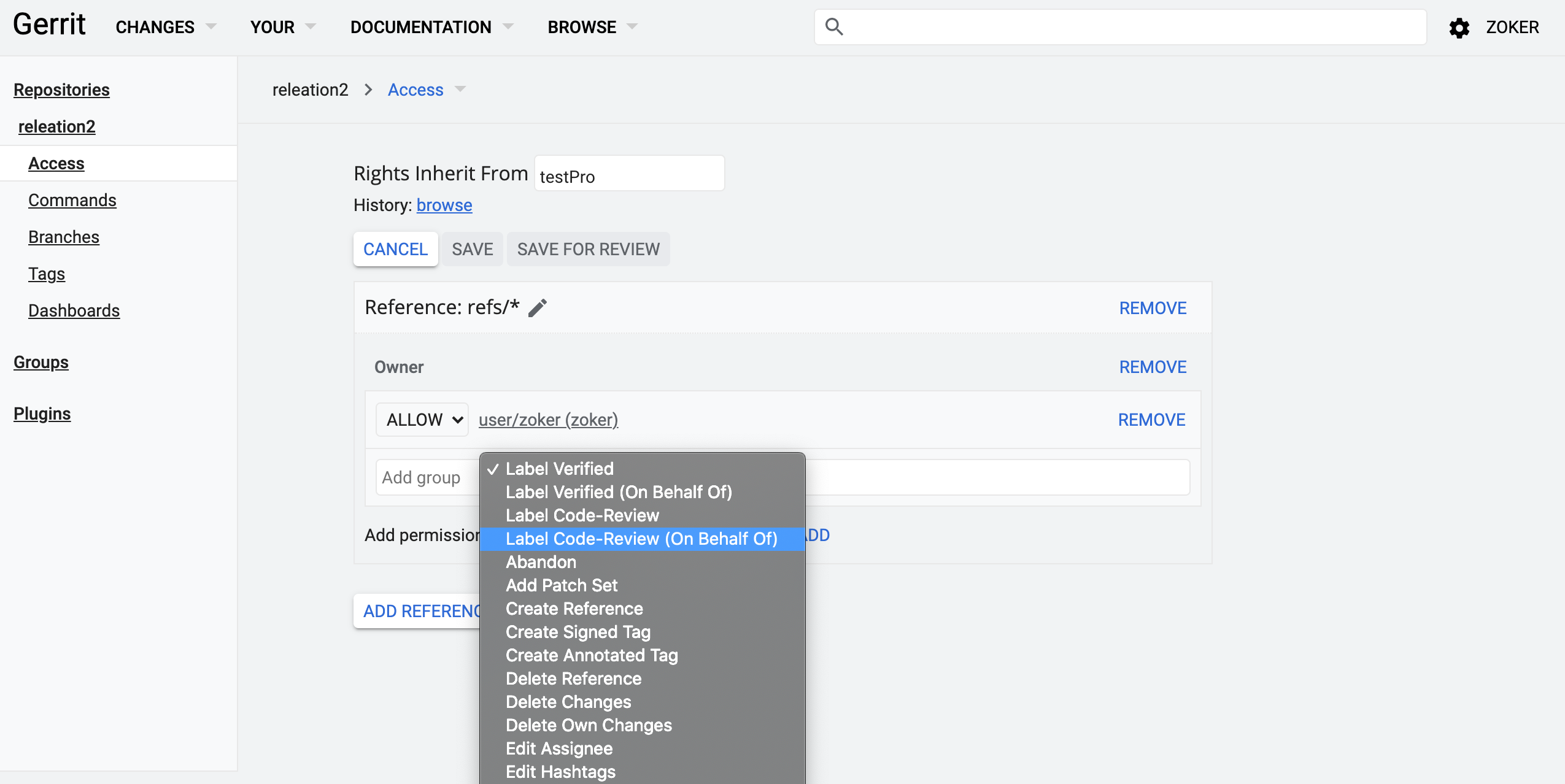Image resolution: width=1565 pixels, height=784 pixels.
Task: Open Repositories in the sidebar
Action: click(61, 90)
